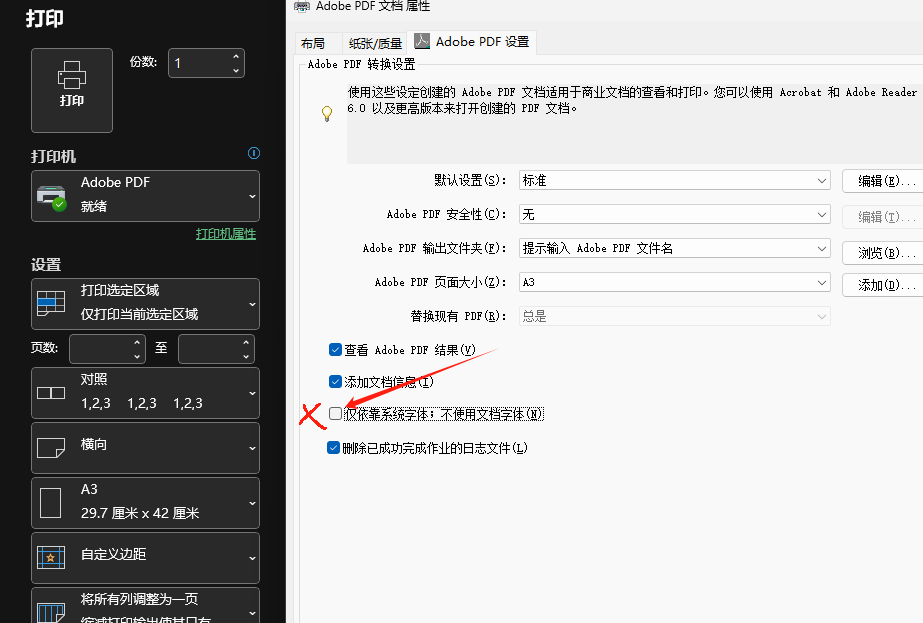The height and width of the screenshot is (623, 923).
Task: Decrease the copies count with down arrow
Action: (235, 70)
